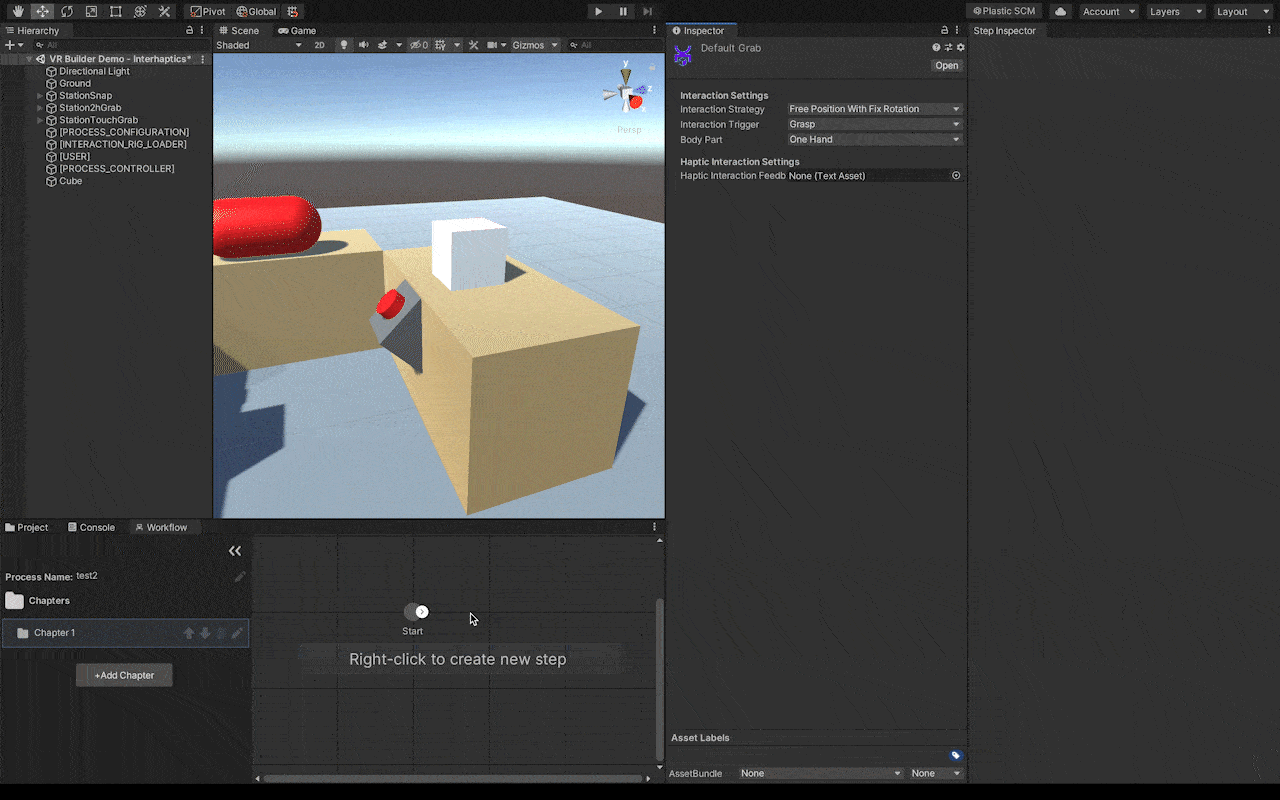Click the pencil icon to rename the process

coord(240,576)
